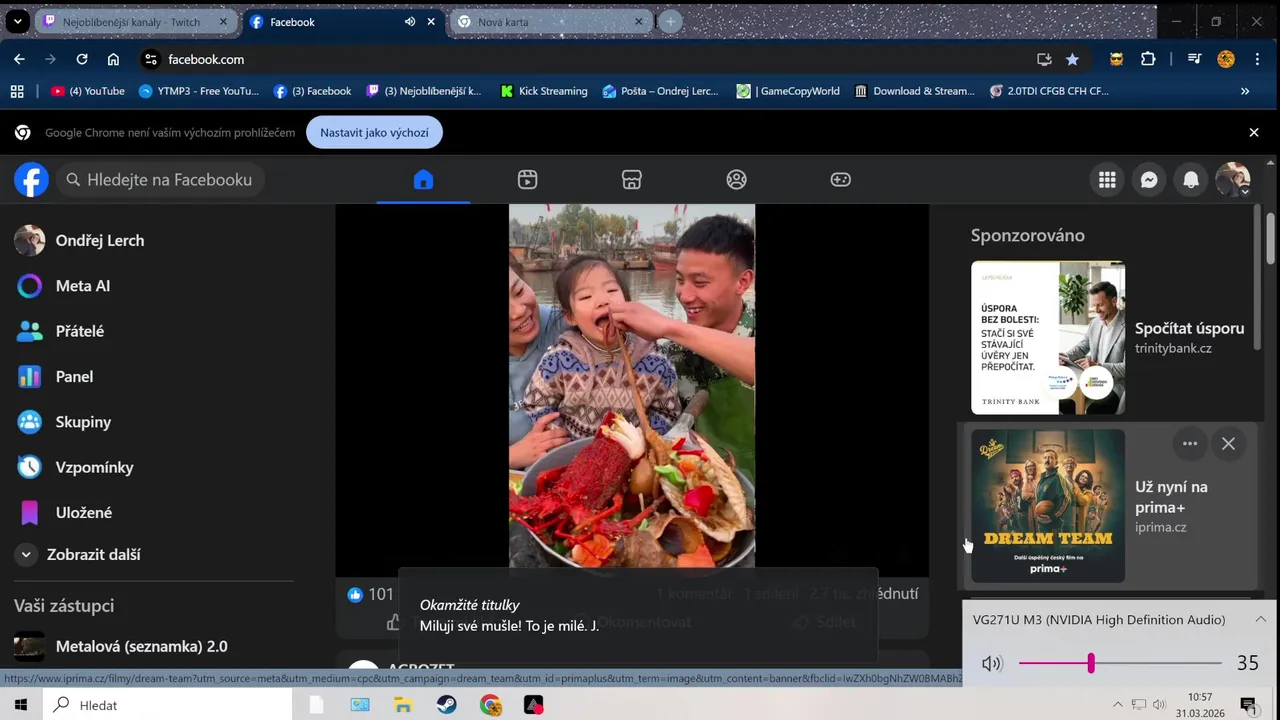Image resolution: width=1280 pixels, height=720 pixels.
Task: Open the Spočítat úsporu ad link
Action: point(1189,328)
